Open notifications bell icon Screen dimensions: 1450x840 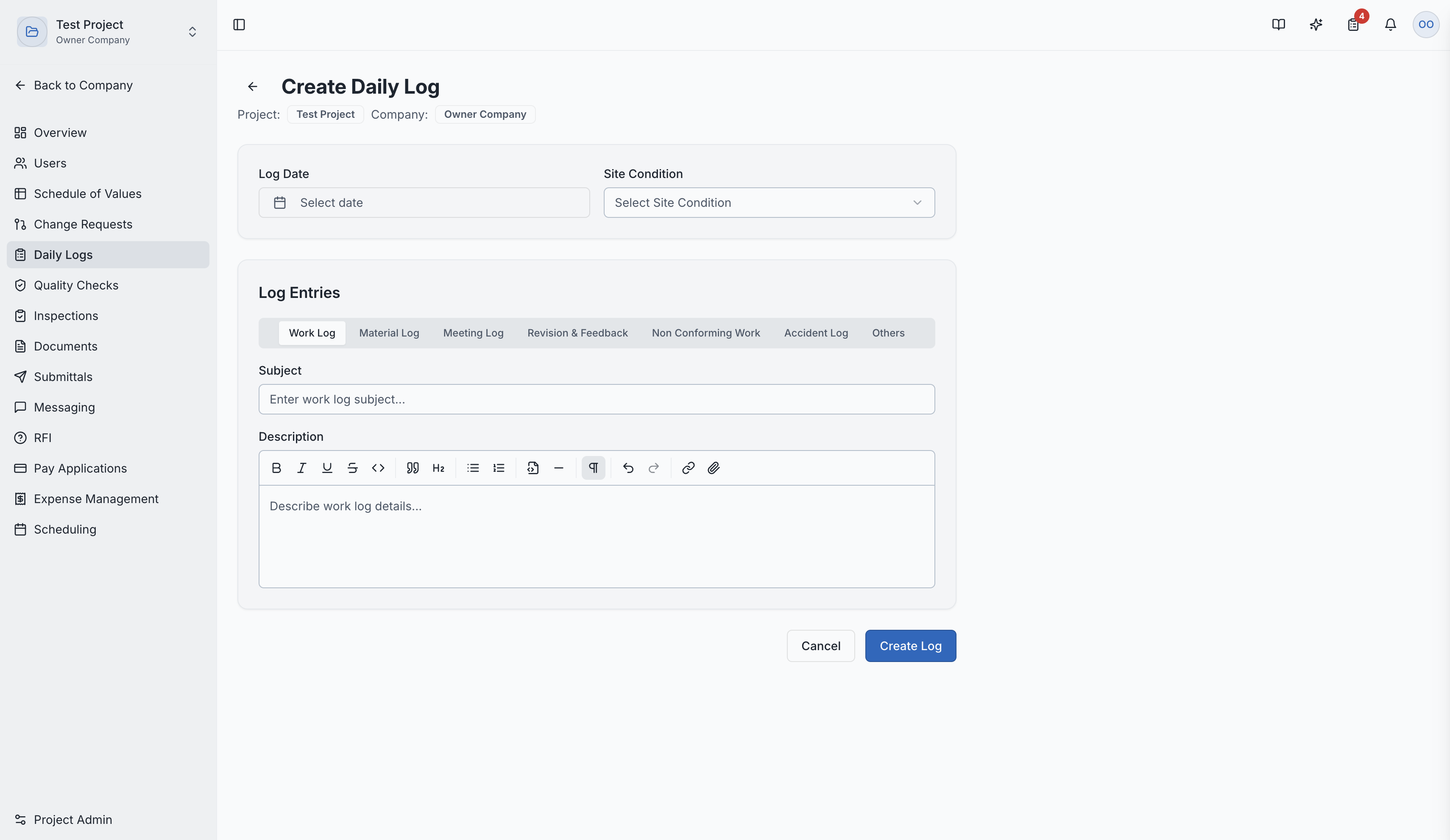(x=1390, y=25)
